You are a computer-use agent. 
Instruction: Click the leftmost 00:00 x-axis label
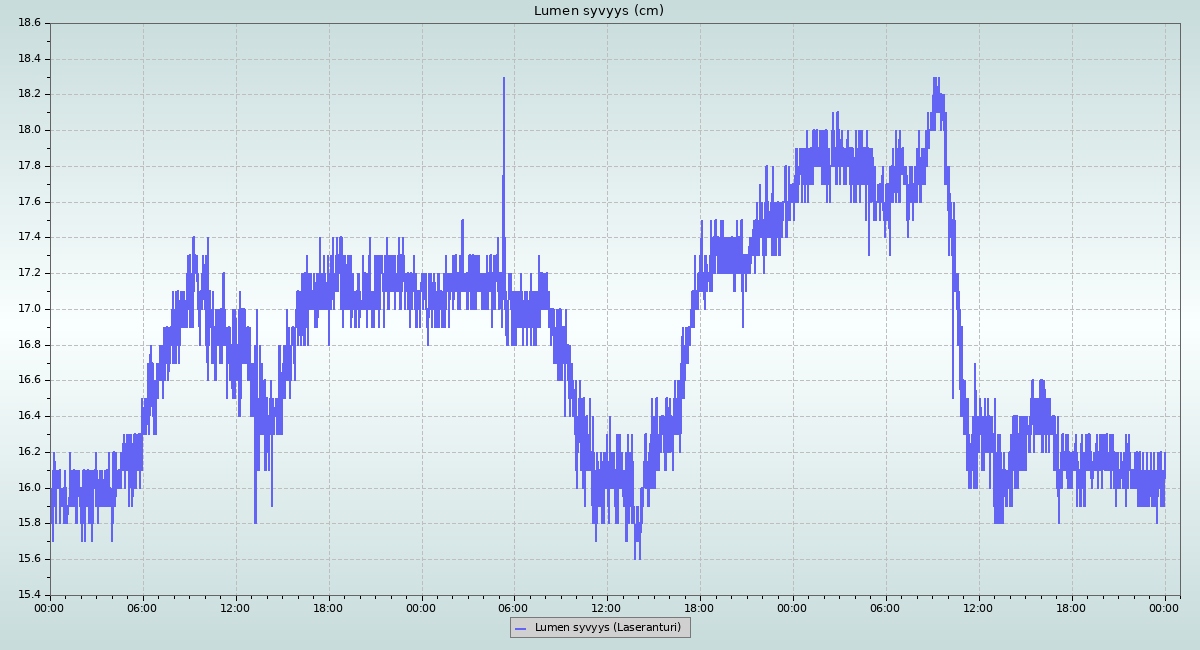point(50,607)
